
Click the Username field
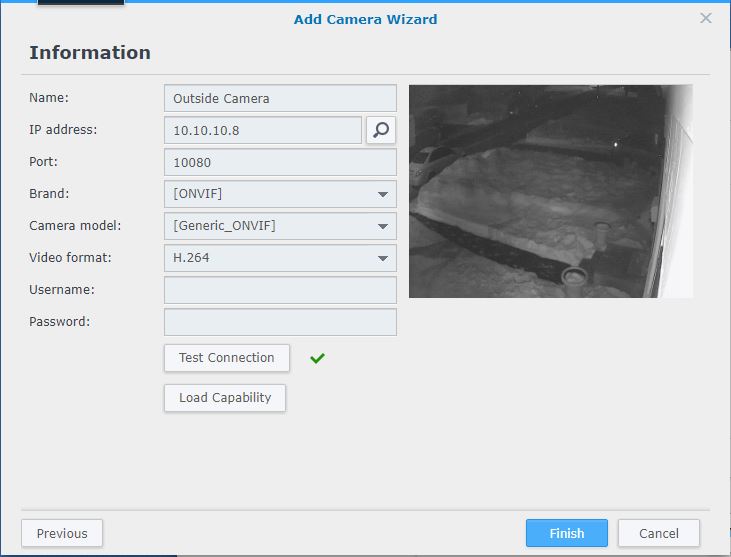point(280,290)
